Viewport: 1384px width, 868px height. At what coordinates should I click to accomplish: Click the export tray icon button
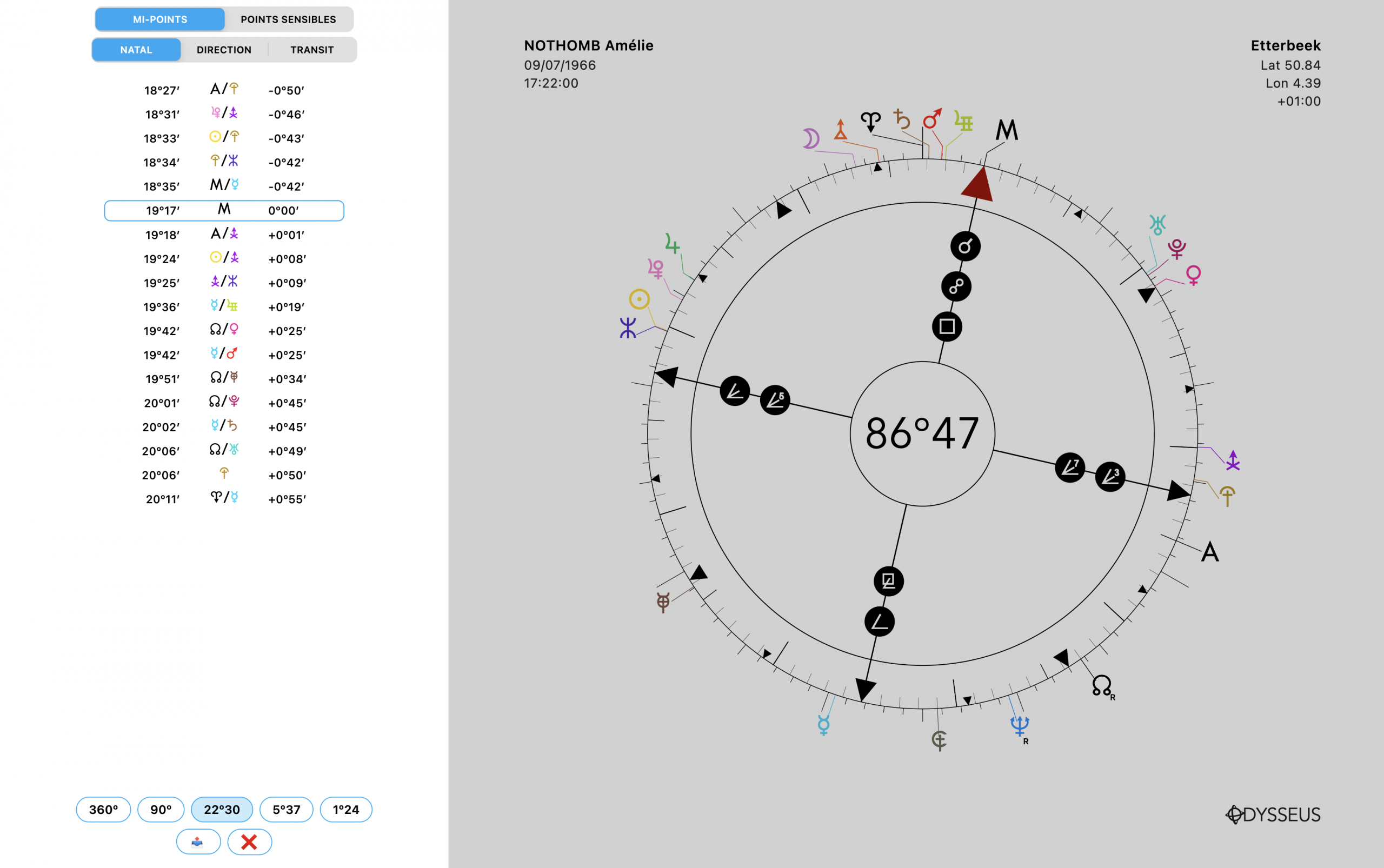198,842
